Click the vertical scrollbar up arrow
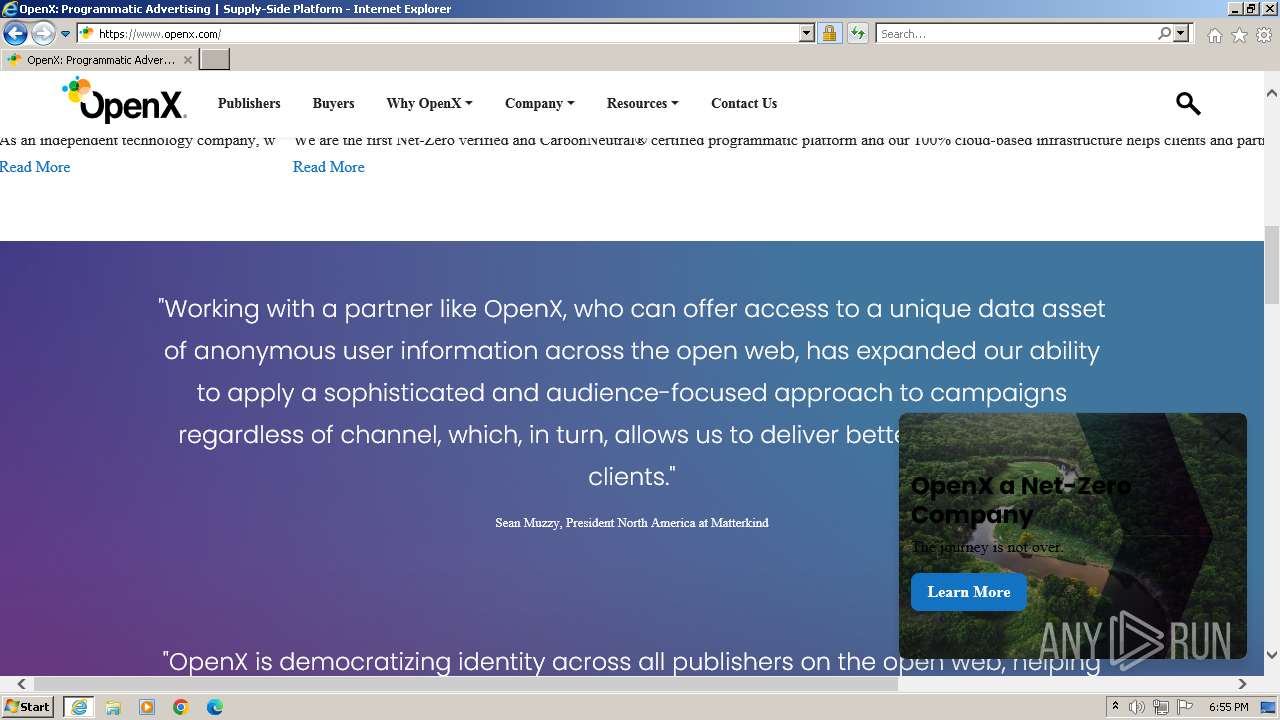The image size is (1280, 720). pos(1272,92)
